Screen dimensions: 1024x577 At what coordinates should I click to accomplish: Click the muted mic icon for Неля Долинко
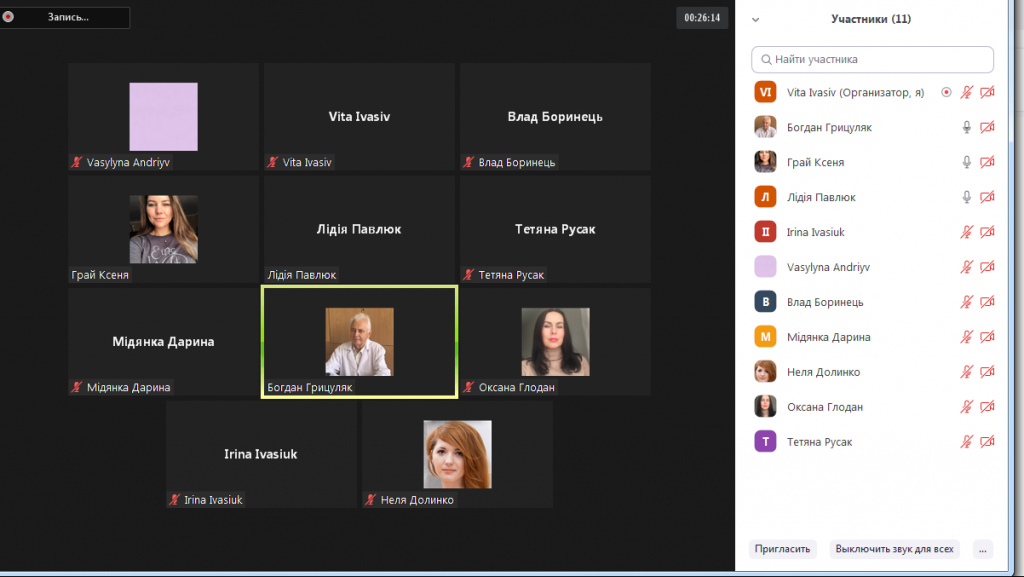966,372
